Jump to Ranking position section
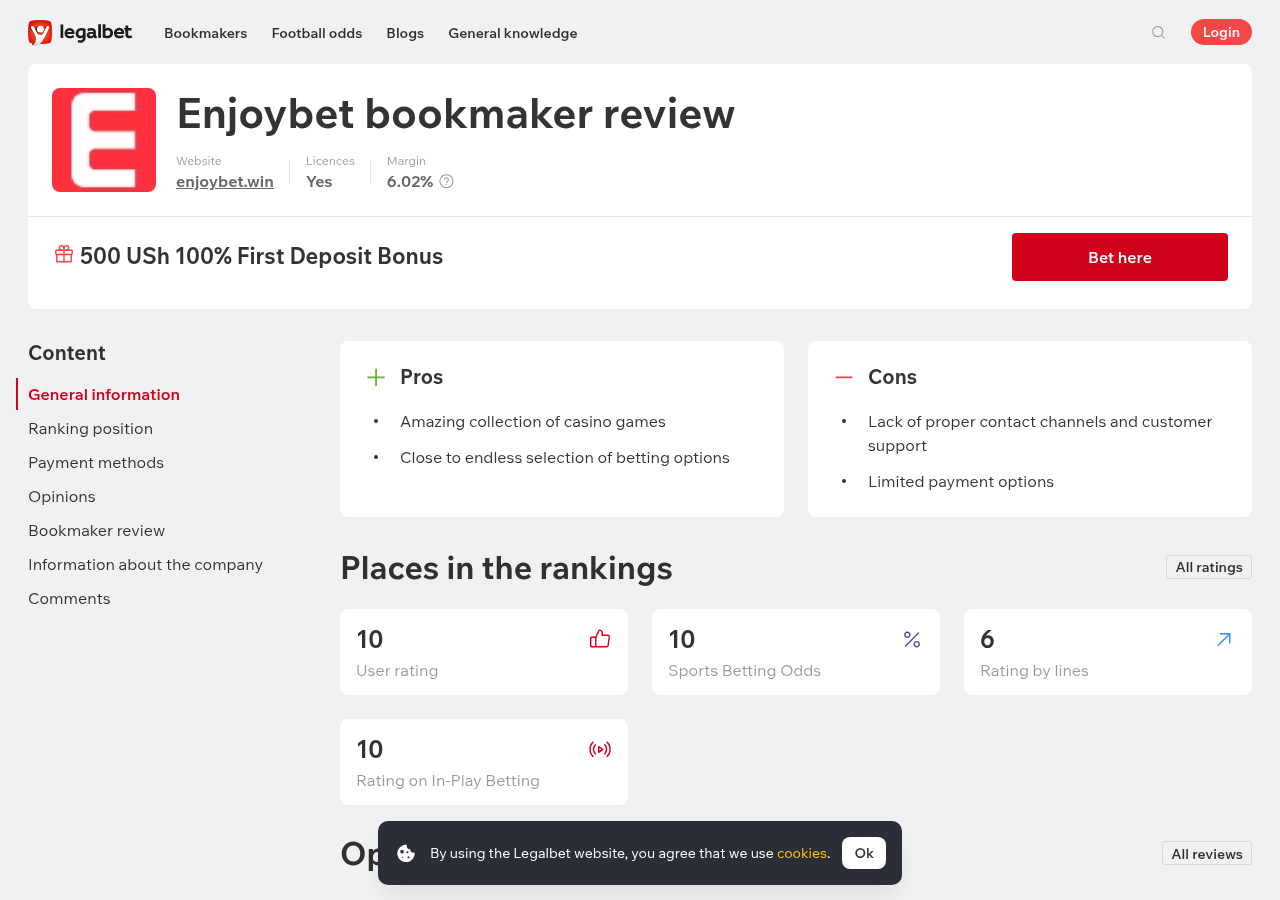 tap(91, 428)
